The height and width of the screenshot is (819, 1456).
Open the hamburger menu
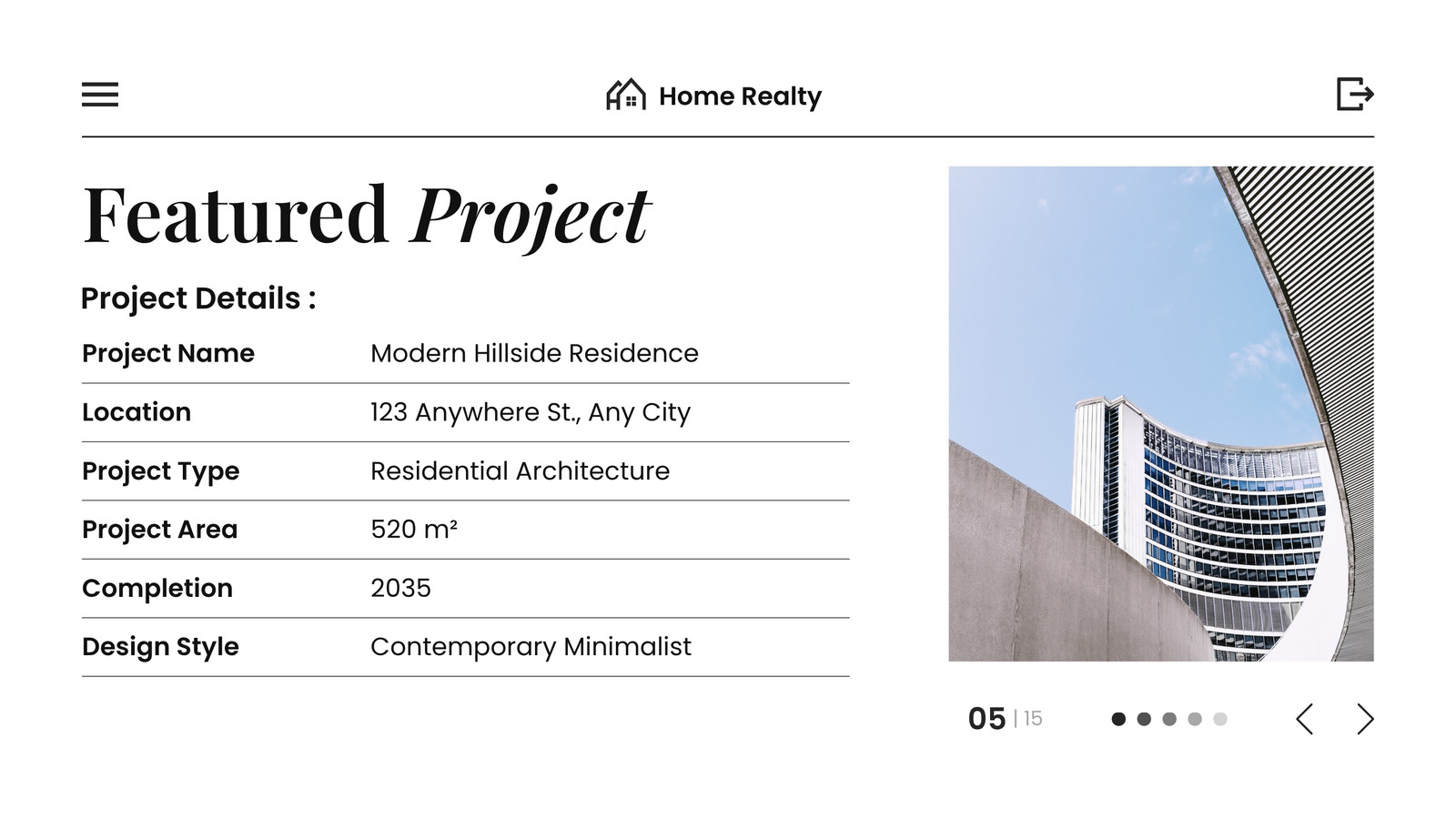point(100,95)
